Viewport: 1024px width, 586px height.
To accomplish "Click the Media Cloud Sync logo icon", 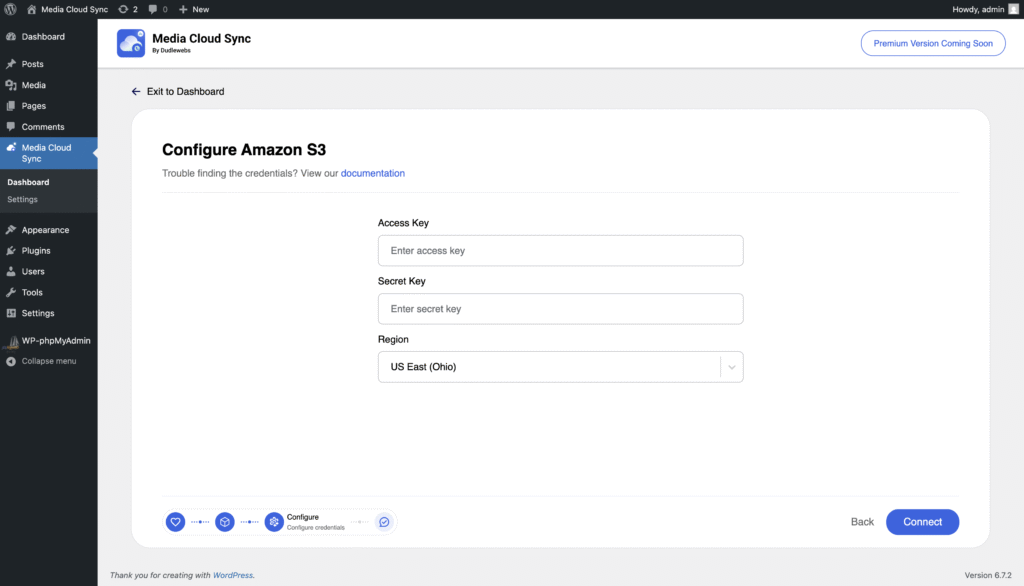I will (x=131, y=43).
